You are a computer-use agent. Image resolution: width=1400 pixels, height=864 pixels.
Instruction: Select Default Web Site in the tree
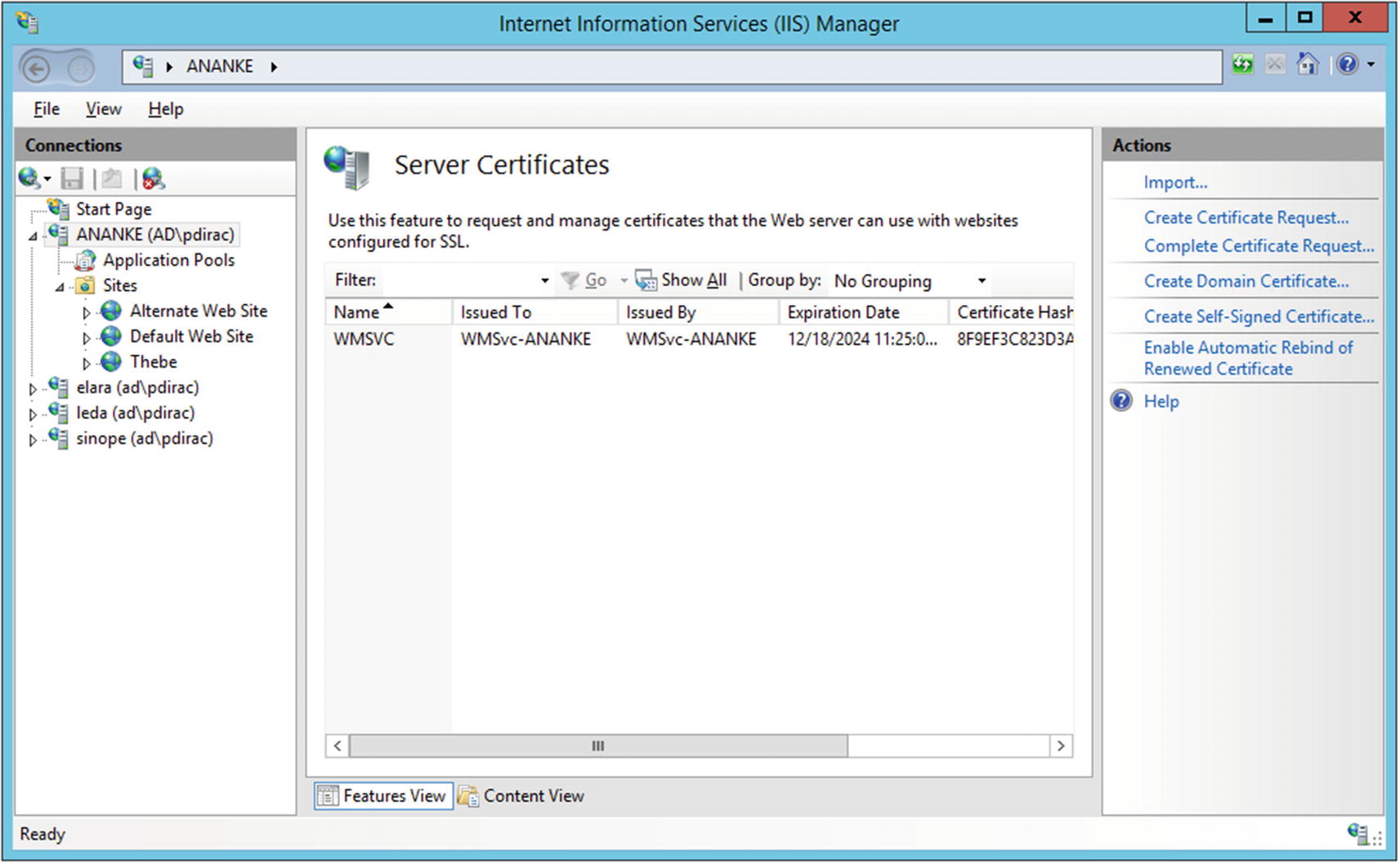coord(191,336)
